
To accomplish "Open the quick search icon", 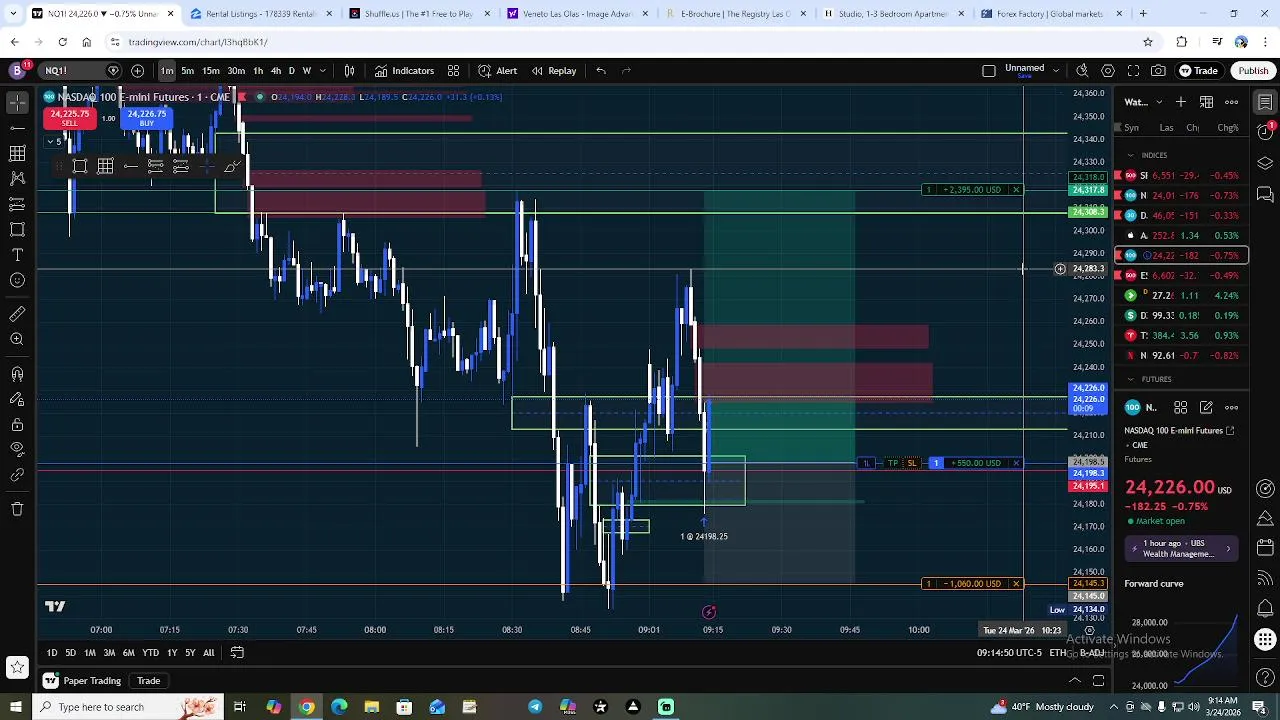I will coord(1082,71).
